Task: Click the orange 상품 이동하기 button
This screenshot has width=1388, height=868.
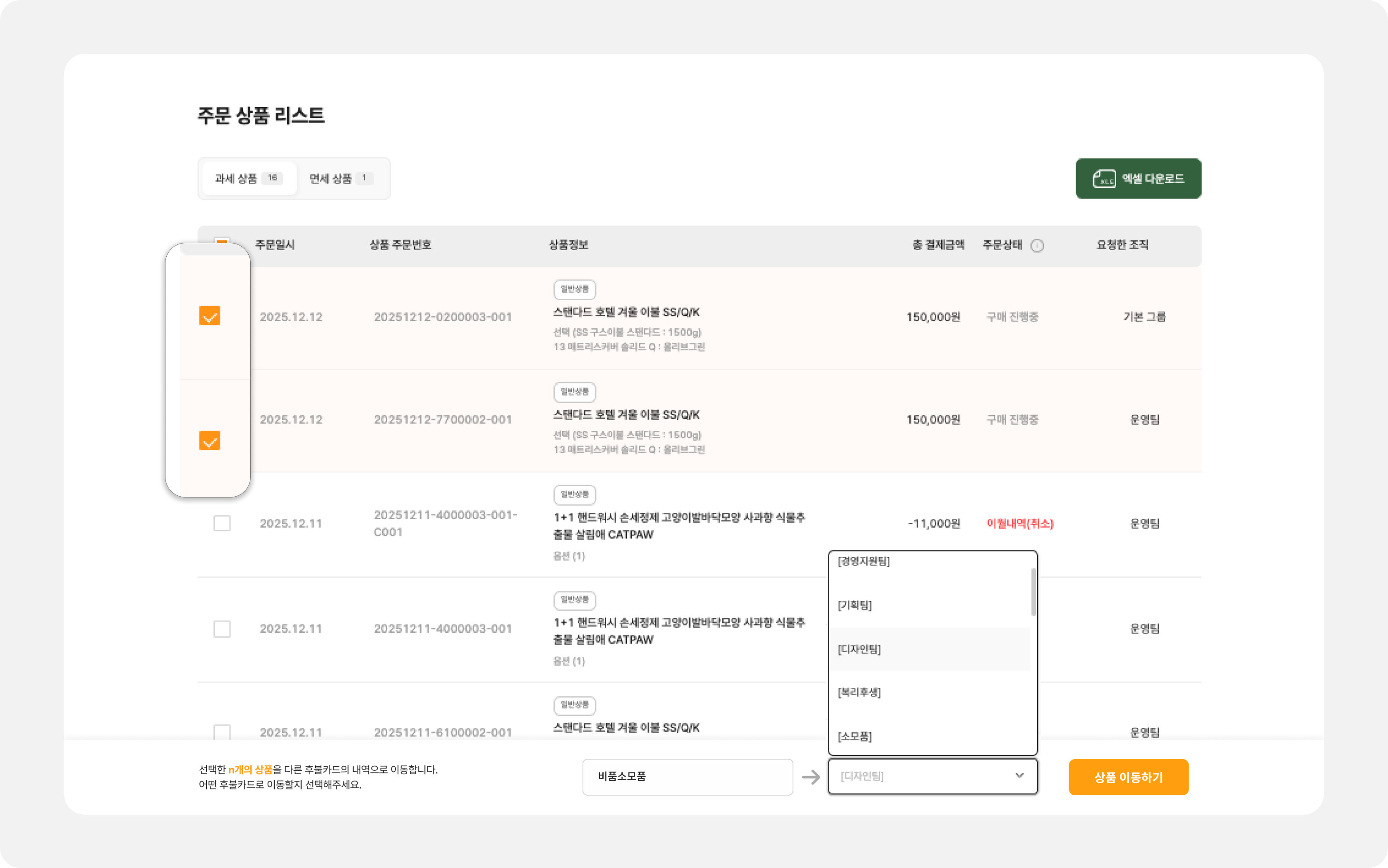Action: [x=1128, y=777]
